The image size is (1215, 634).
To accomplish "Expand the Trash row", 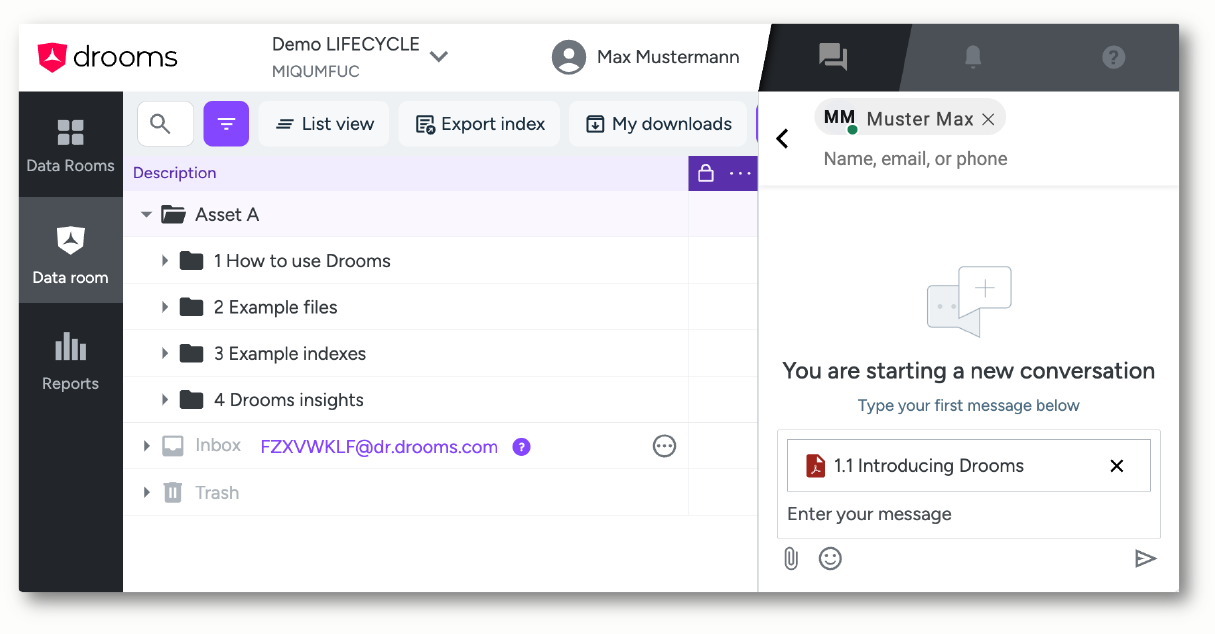I will 147,492.
